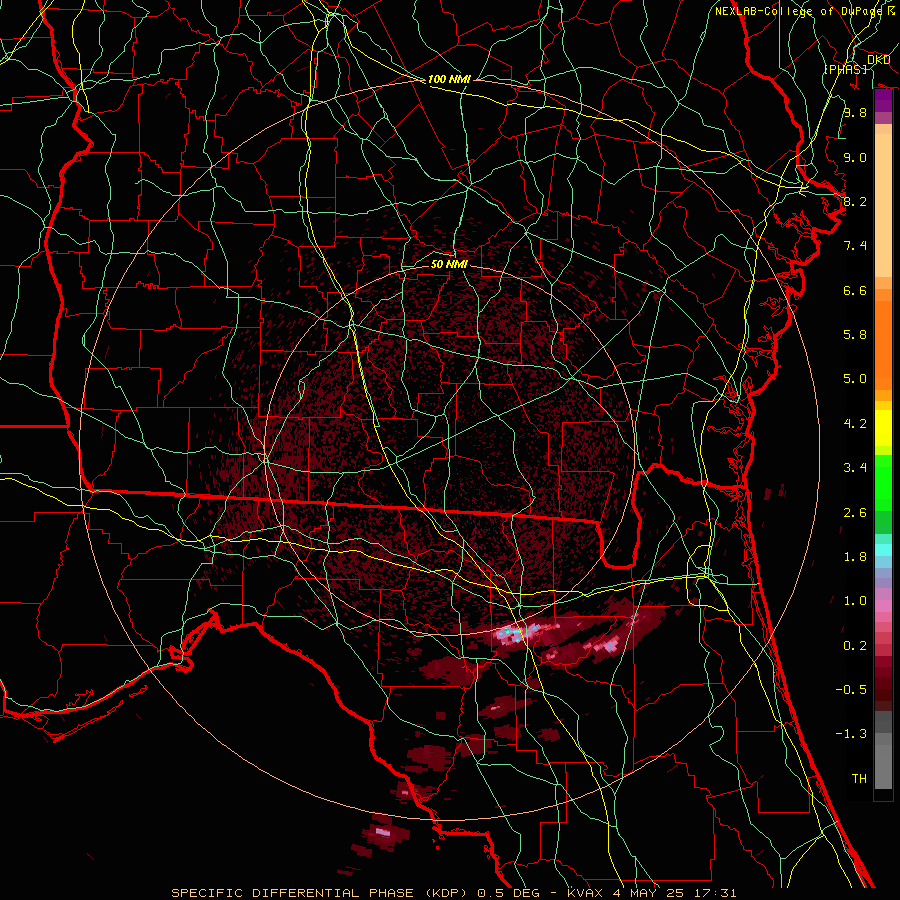
Task: Click the TH legend label
Action: point(859,779)
